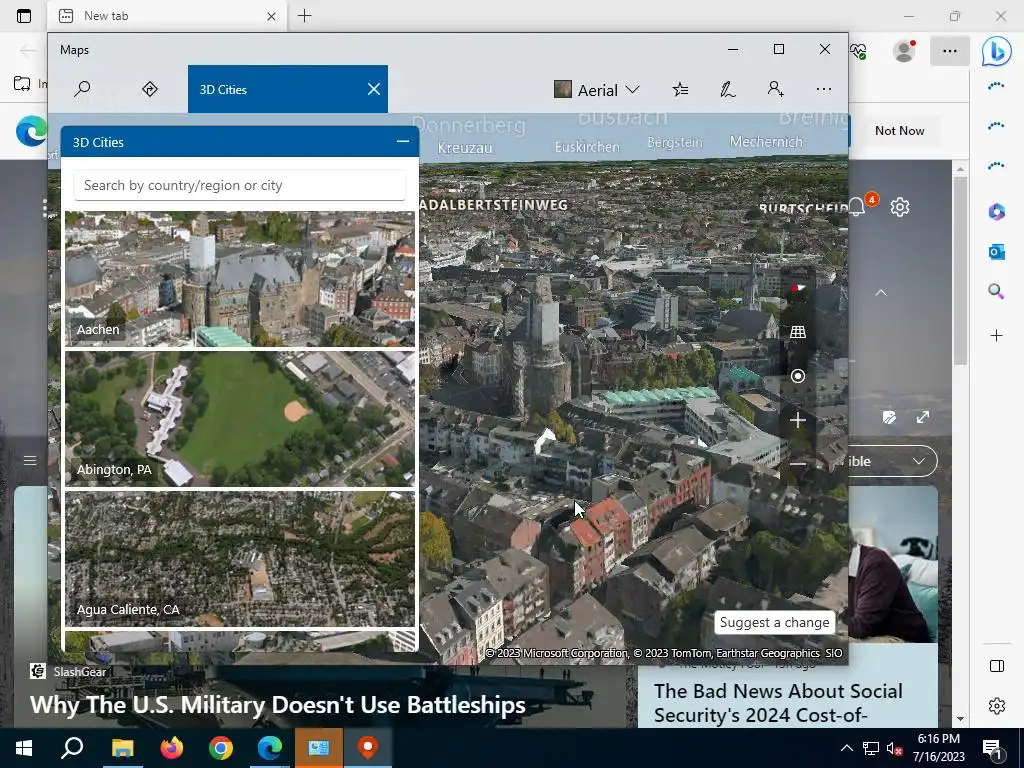Select the Abington, PA thumbnail
Image resolution: width=1024 pixels, height=768 pixels.
click(x=240, y=419)
